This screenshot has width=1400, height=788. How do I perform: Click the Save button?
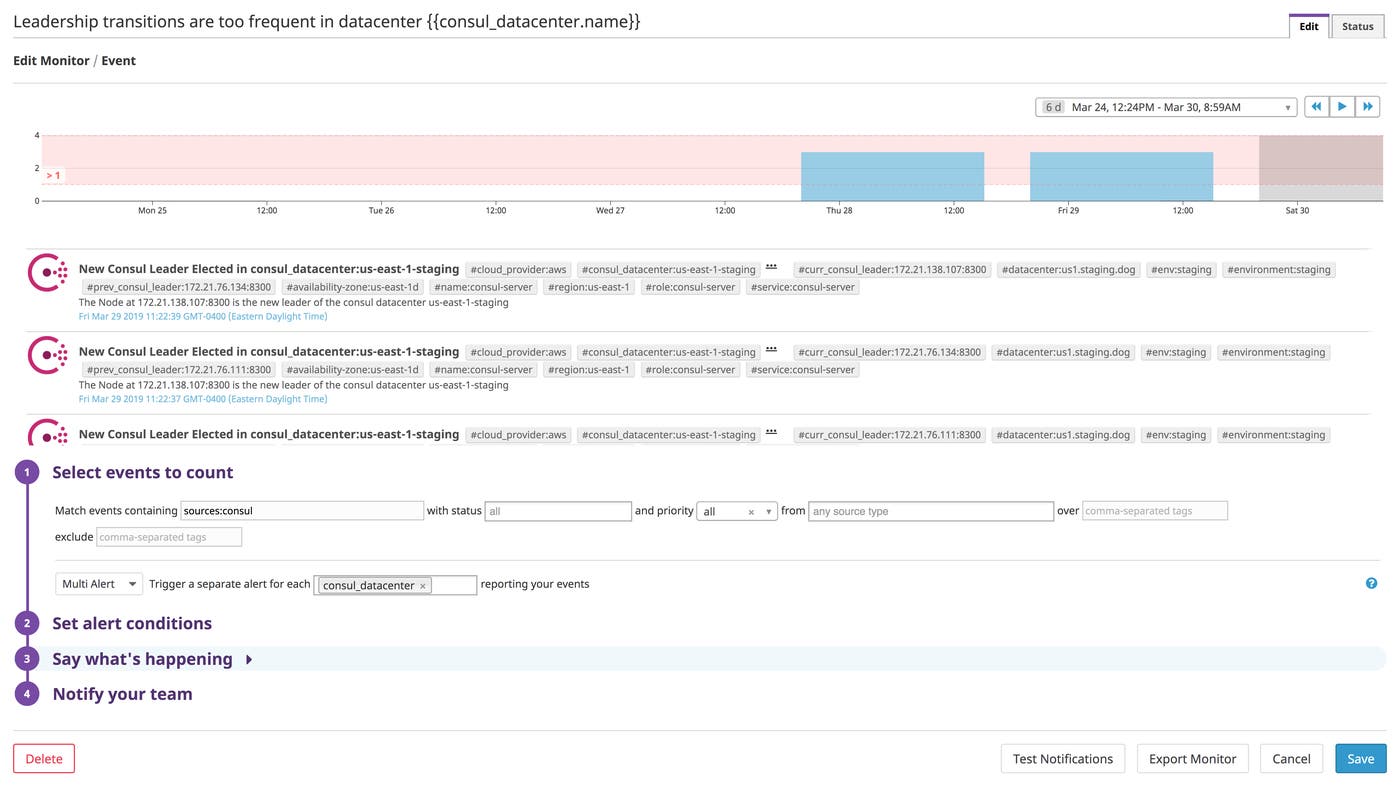pyautogui.click(x=1360, y=759)
